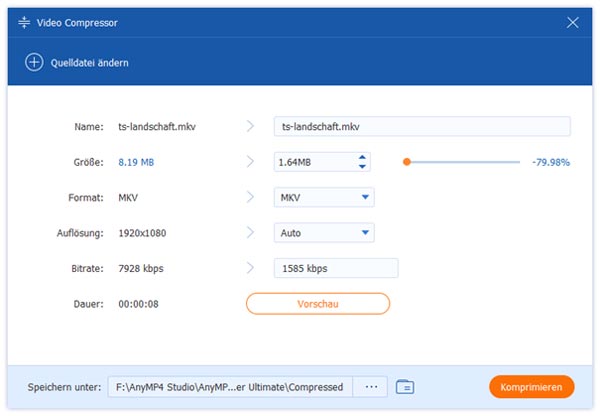Increase output size with the up stepper arrow
Screen dimensions: 600x416
click(x=362, y=157)
